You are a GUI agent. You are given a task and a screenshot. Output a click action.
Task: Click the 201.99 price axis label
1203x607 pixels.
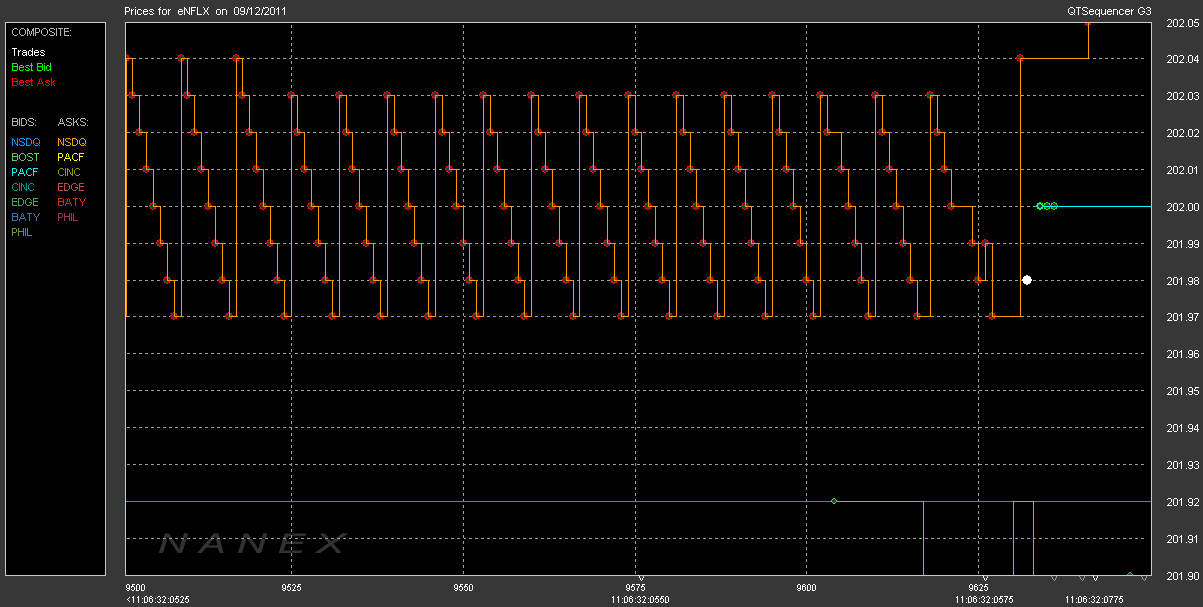[x=1182, y=244]
